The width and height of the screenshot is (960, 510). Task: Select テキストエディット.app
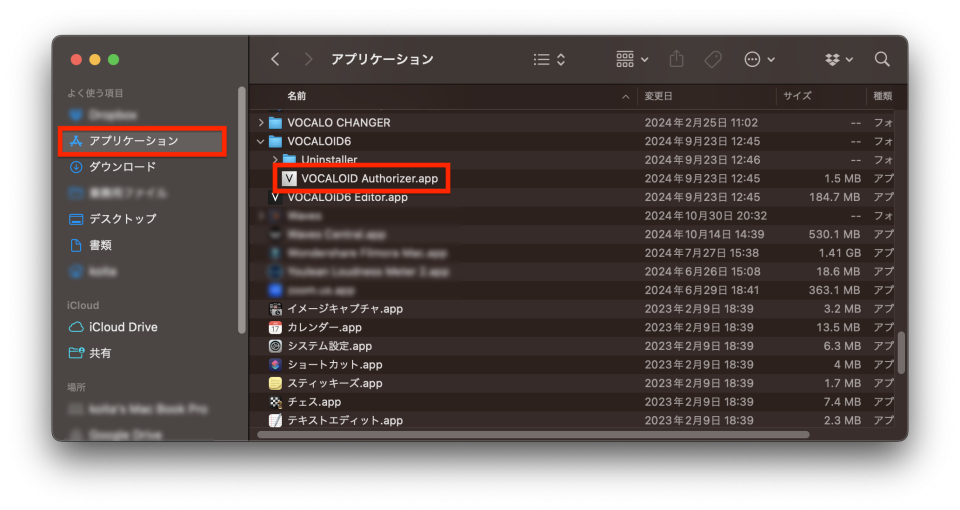(x=345, y=421)
